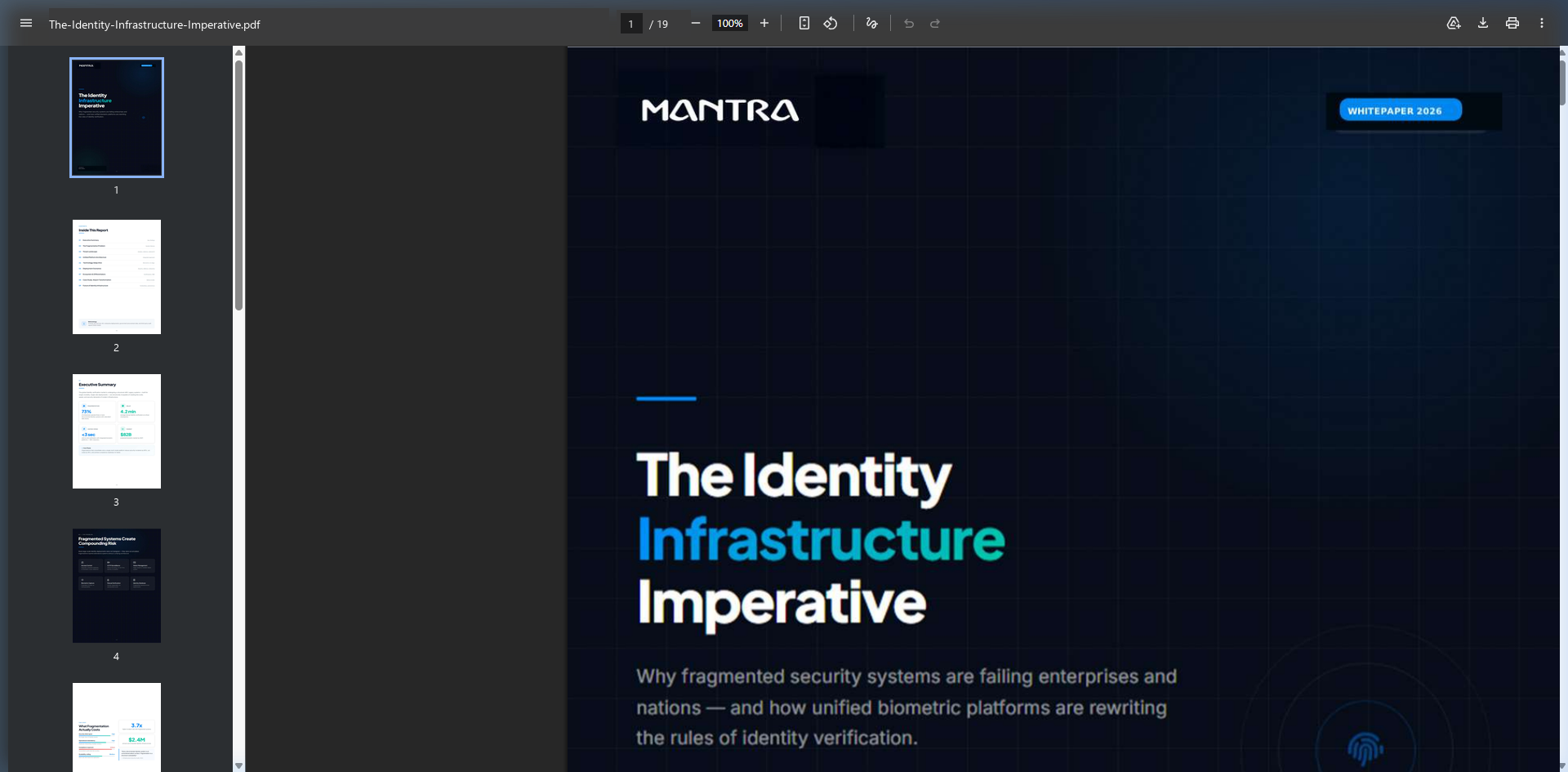Open page 4 dark thumbnail
Screen dimensions: 1568x772
117,586
